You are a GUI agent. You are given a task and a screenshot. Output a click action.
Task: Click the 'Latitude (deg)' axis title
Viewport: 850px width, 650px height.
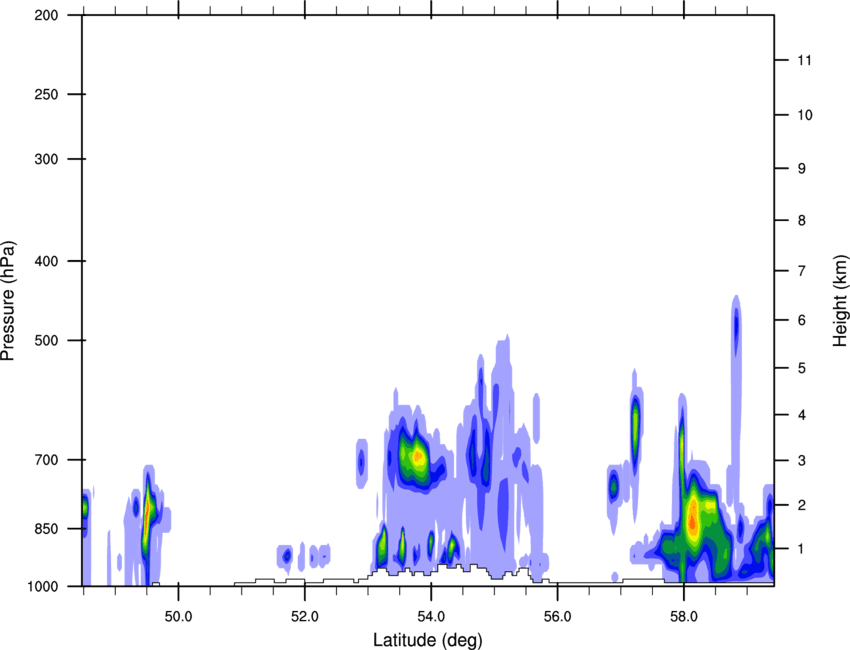pyautogui.click(x=427, y=640)
